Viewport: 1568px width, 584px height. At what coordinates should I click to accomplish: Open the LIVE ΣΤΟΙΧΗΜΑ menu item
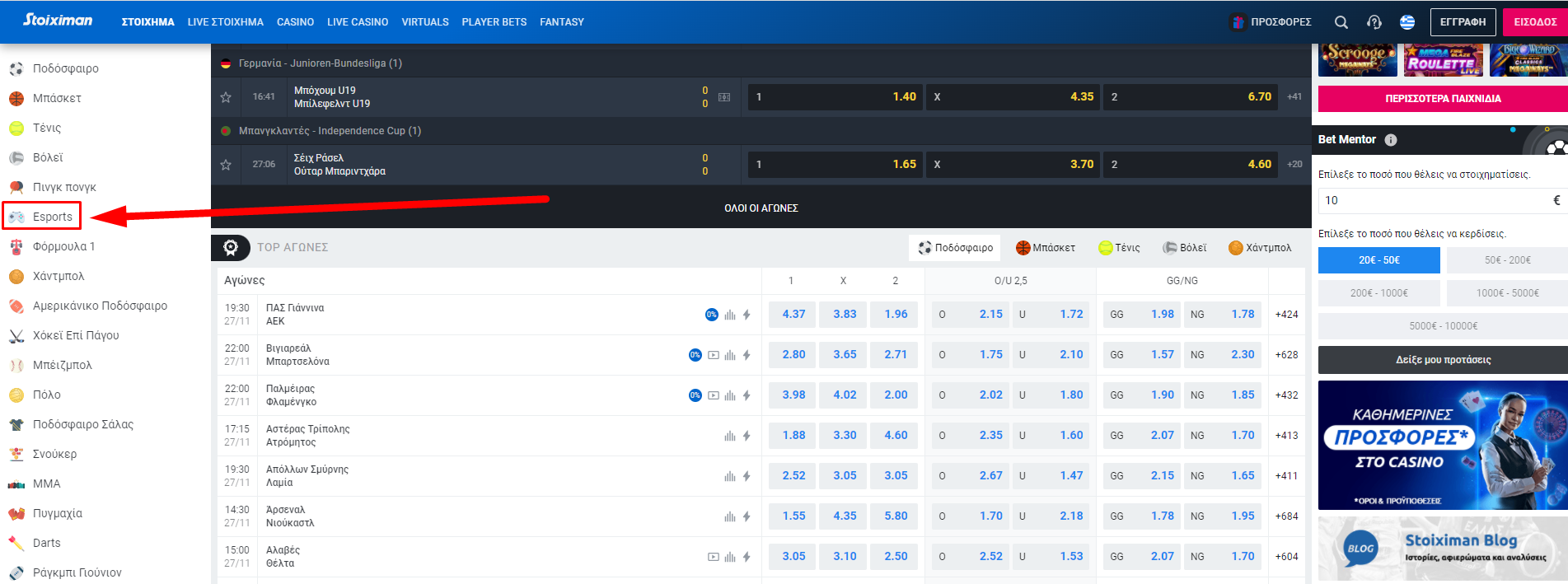tap(226, 22)
